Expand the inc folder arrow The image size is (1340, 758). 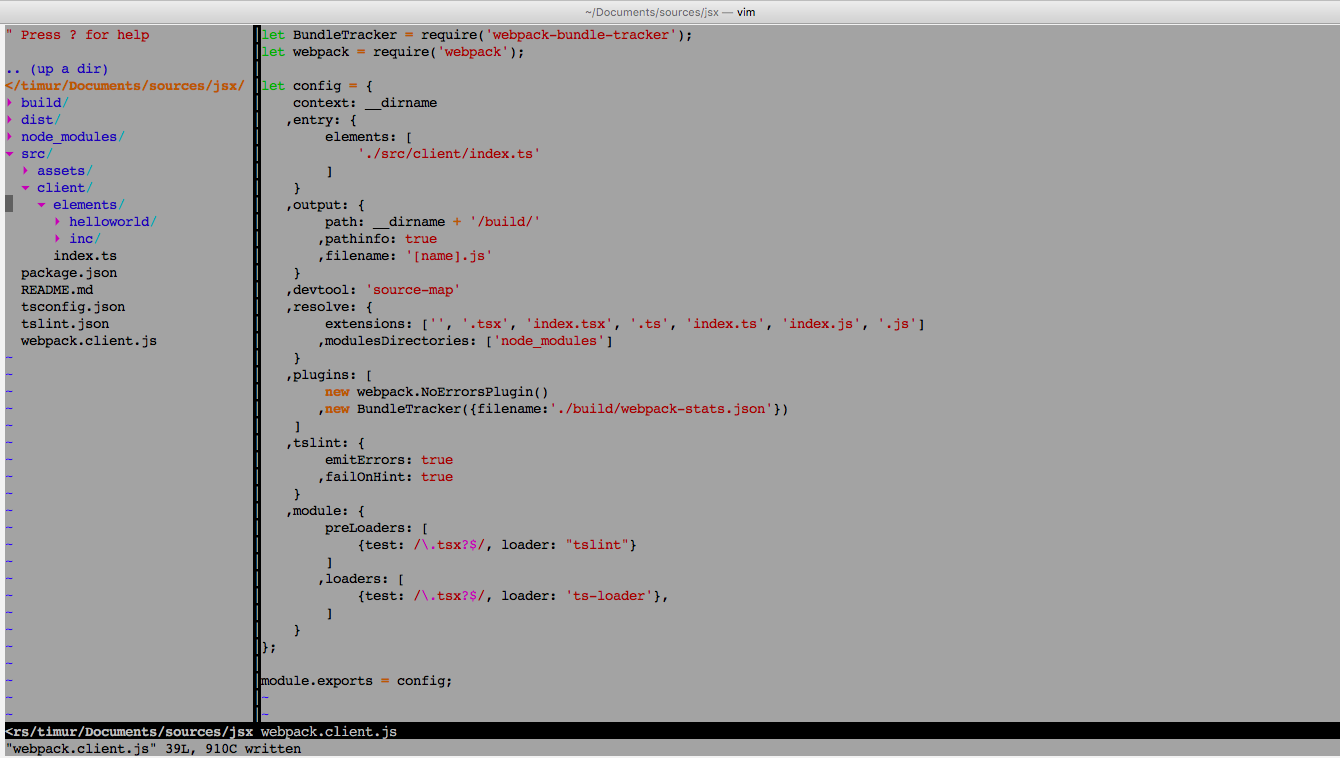(57, 239)
